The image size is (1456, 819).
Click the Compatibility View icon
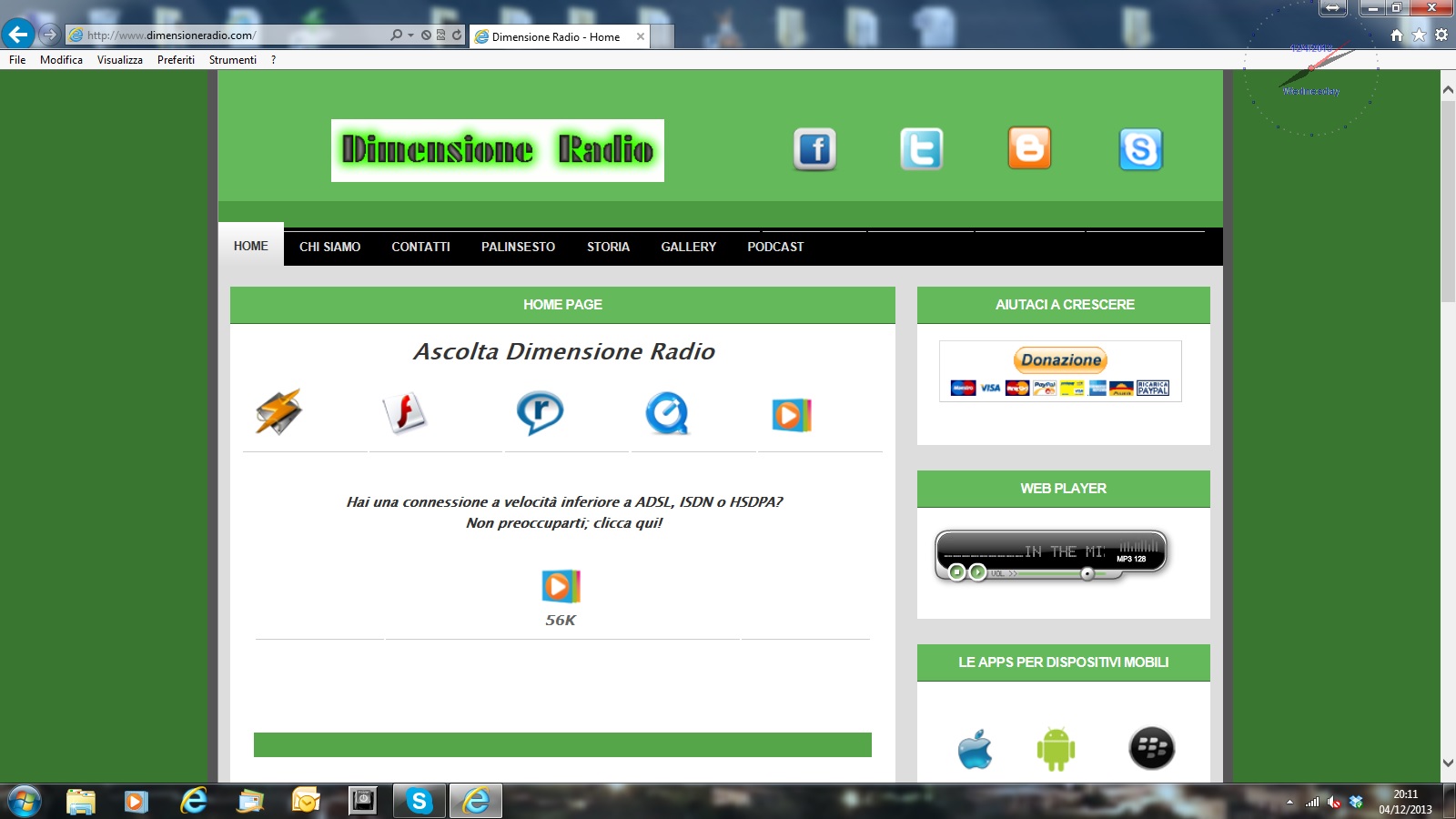click(441, 35)
